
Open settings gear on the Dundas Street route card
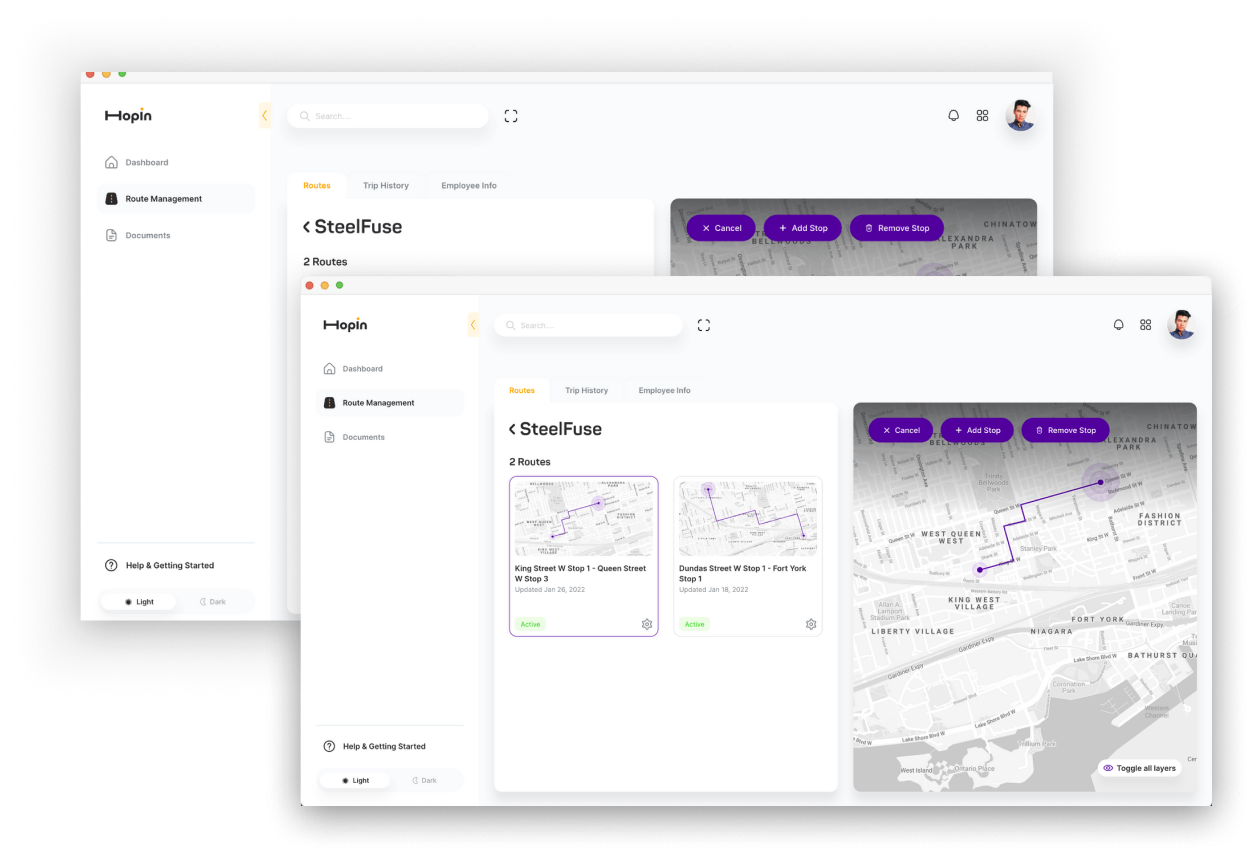811,624
